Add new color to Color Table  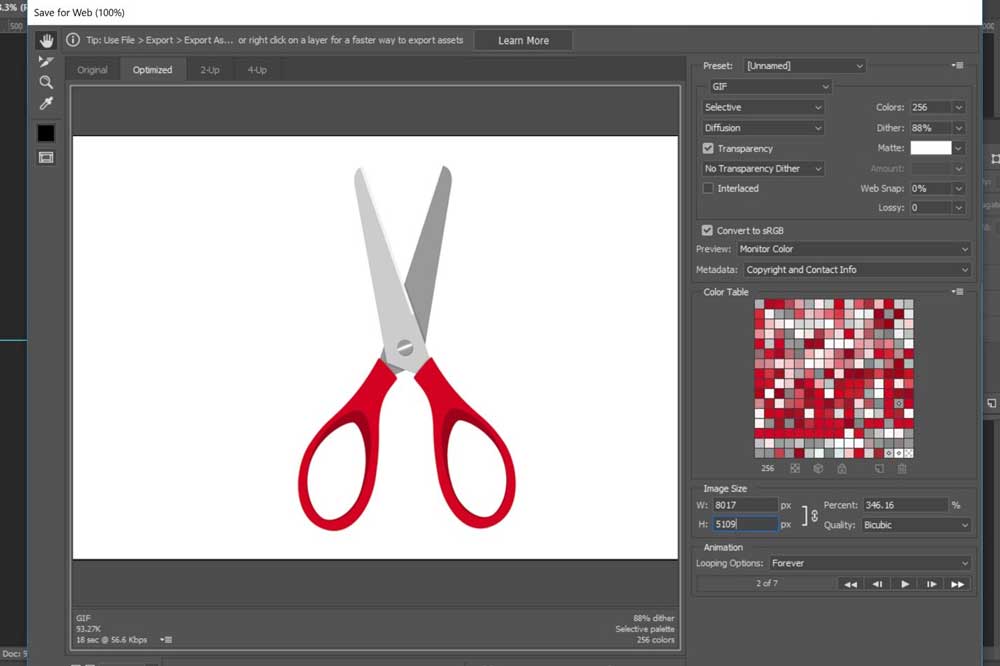pos(879,468)
